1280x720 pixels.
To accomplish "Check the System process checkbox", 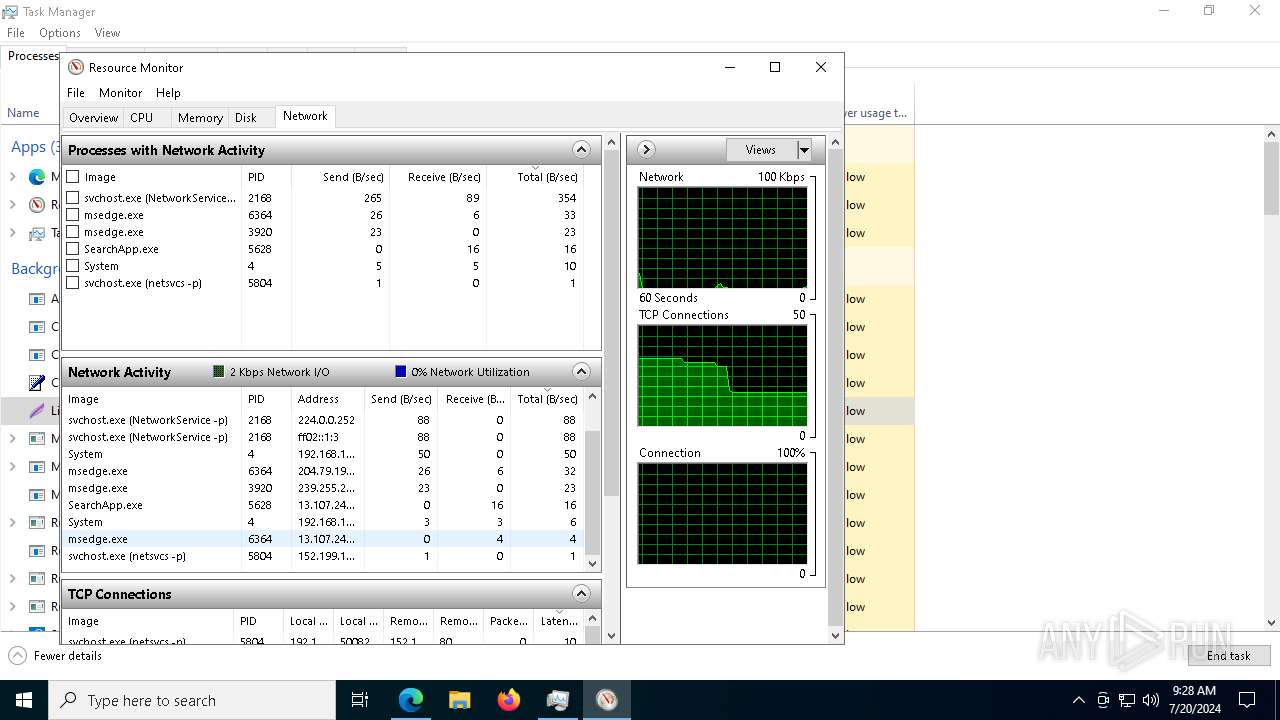I will (73, 266).
